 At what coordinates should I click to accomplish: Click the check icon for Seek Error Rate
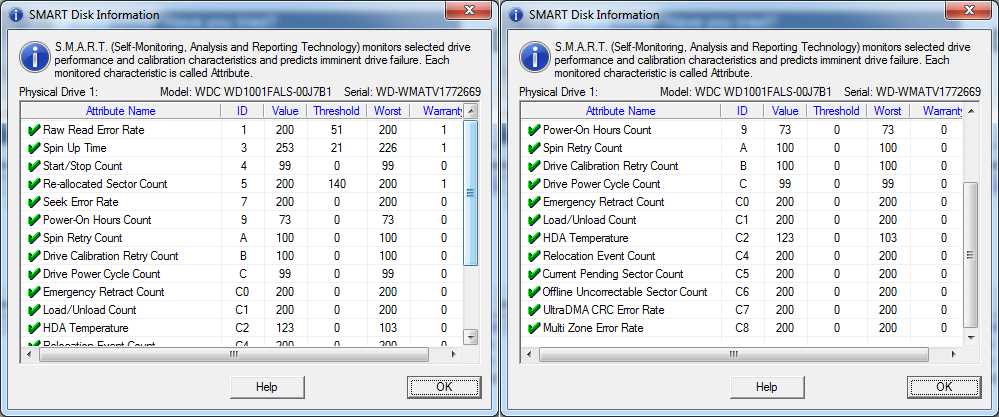click(x=34, y=202)
